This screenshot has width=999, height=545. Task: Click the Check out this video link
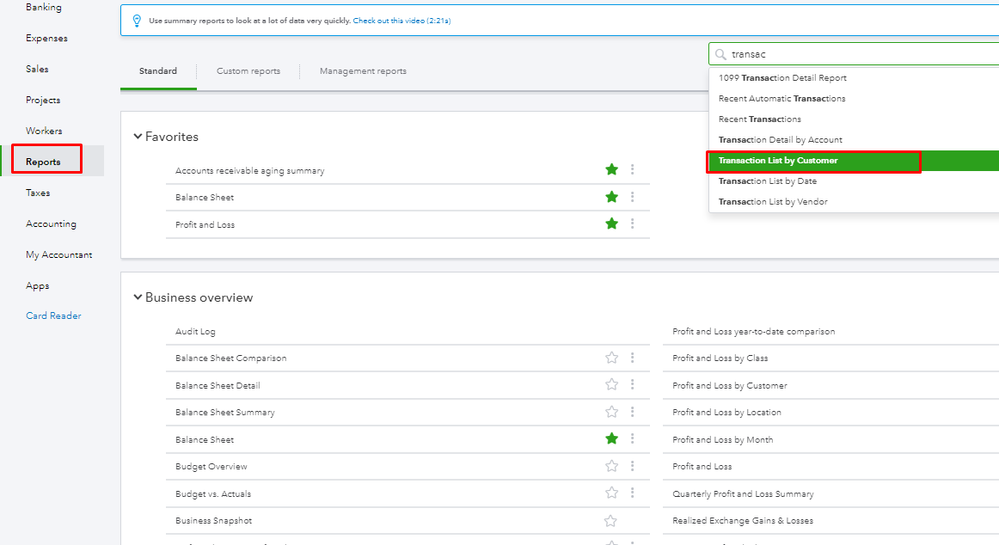[401, 20]
